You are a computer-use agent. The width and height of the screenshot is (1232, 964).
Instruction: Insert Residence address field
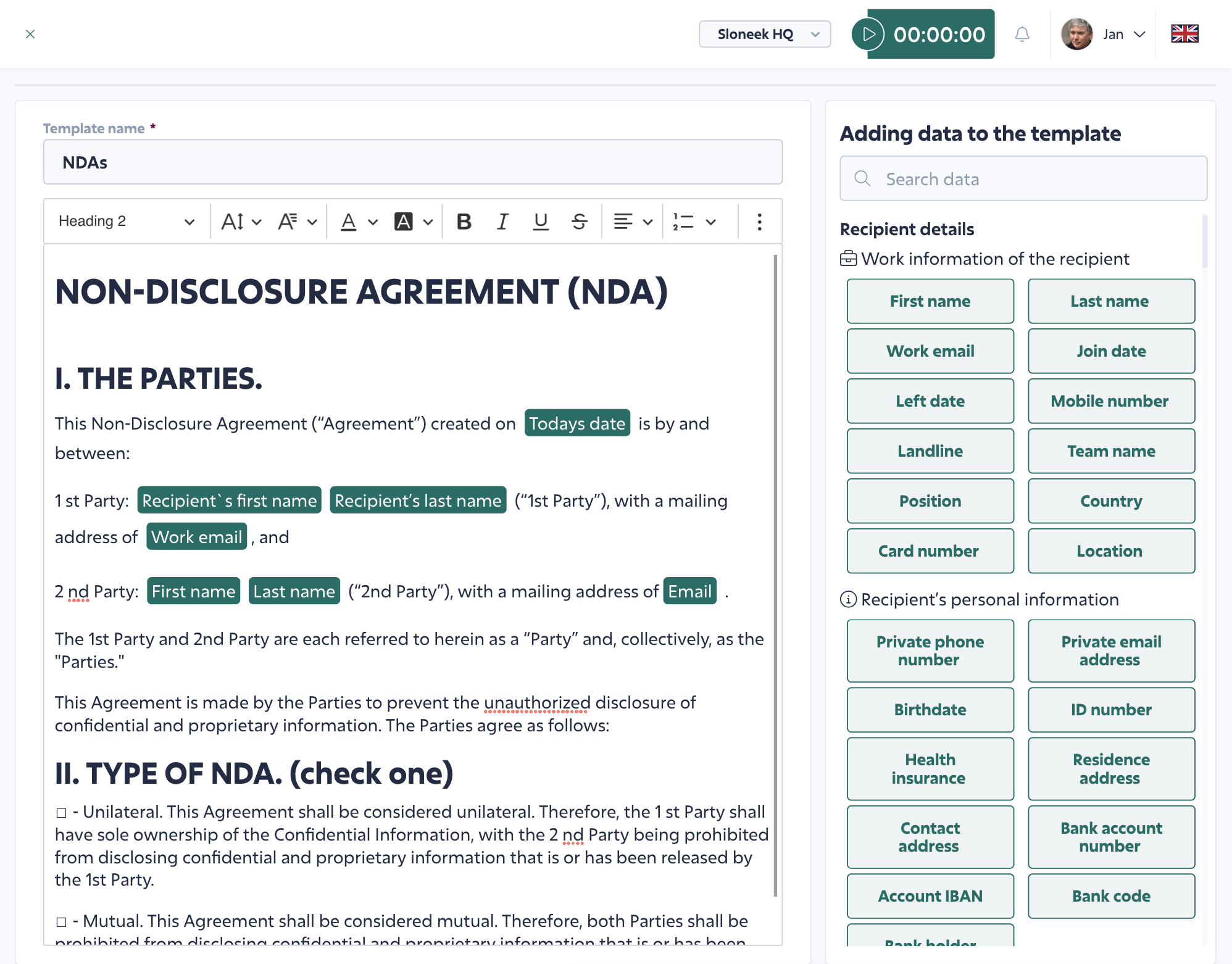[x=1111, y=769]
